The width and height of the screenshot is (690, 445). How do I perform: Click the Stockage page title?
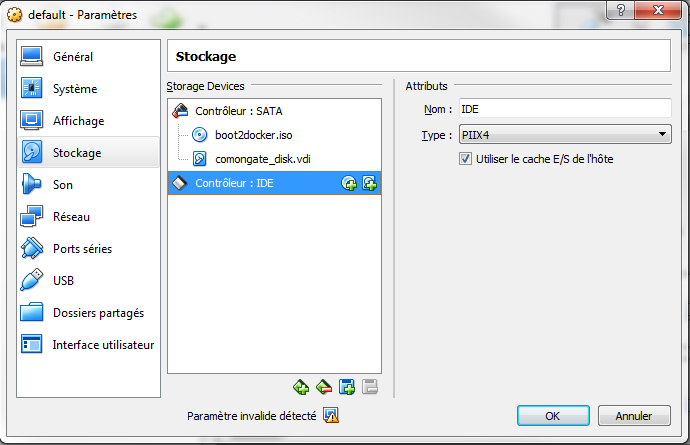pyautogui.click(x=206, y=56)
